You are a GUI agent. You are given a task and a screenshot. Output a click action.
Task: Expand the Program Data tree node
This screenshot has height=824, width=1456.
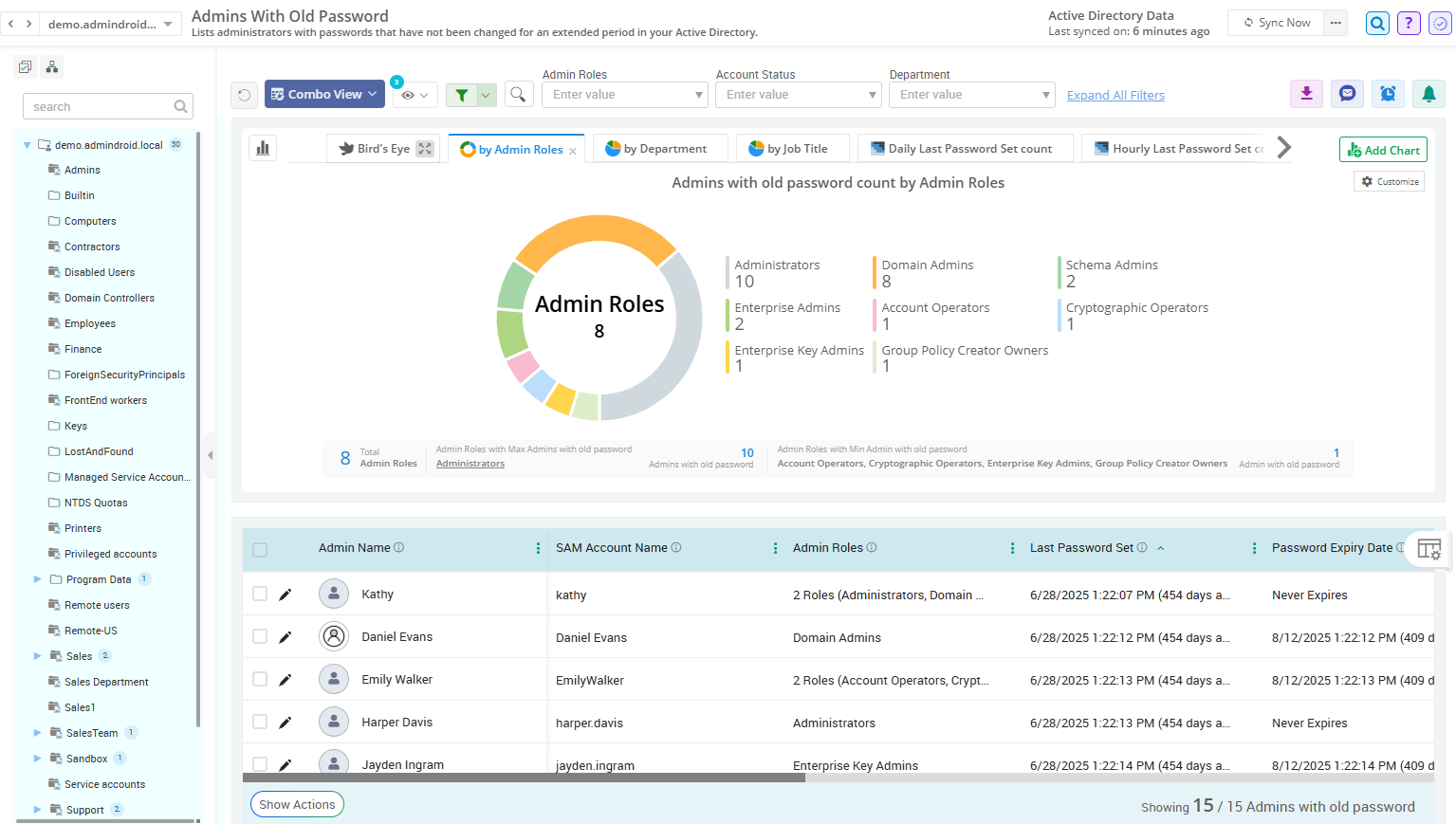pyautogui.click(x=37, y=579)
